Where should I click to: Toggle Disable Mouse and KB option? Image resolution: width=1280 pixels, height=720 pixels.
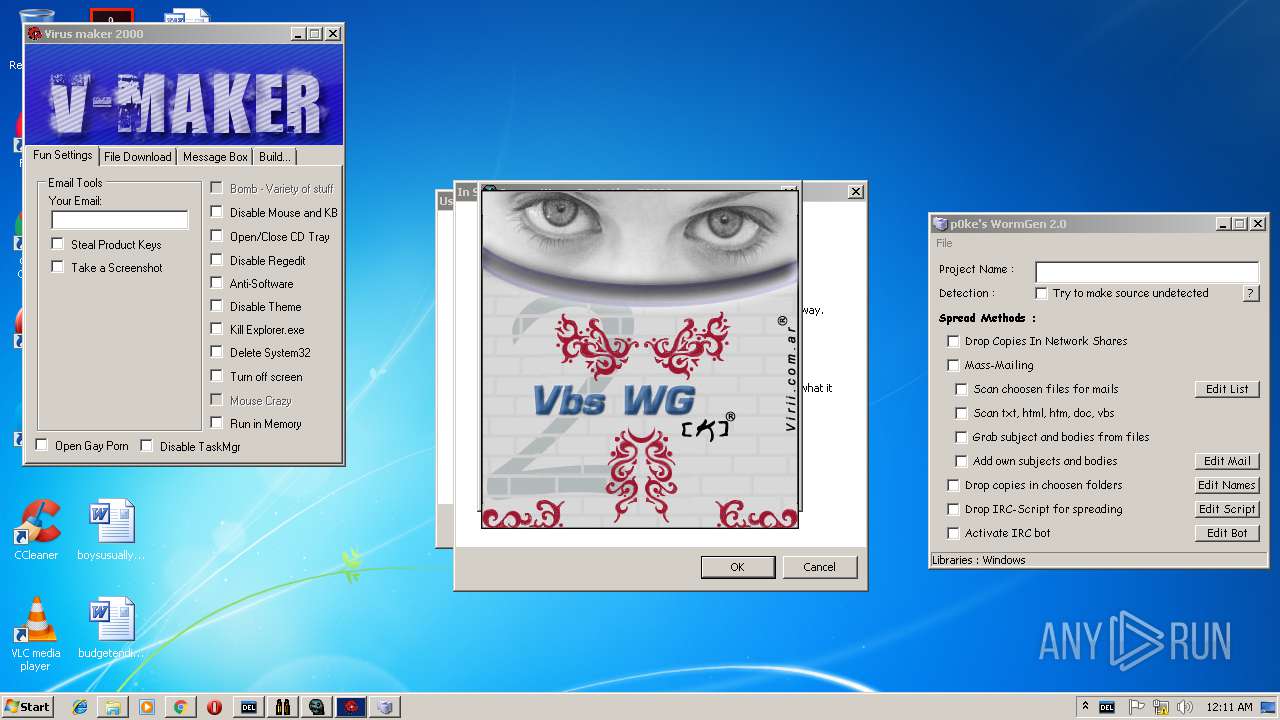pos(217,212)
